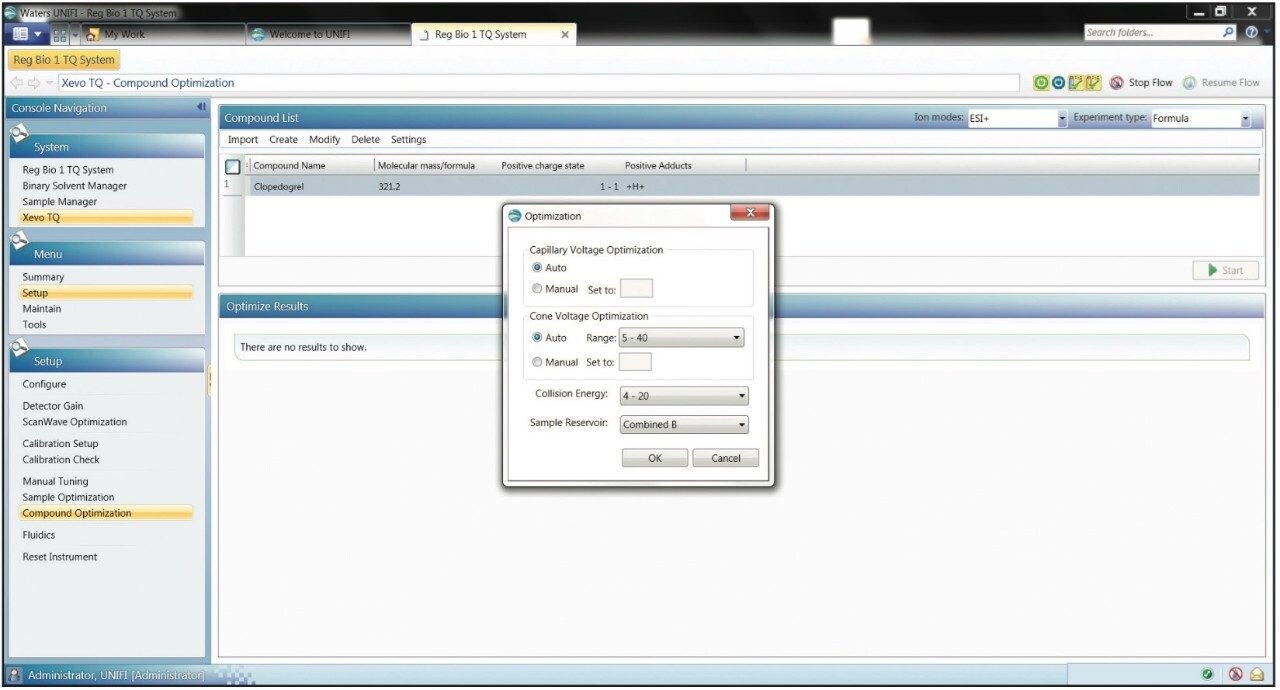This screenshot has height=690, width=1280.
Task: Open the main application menu dropdown
Action: pos(27,35)
